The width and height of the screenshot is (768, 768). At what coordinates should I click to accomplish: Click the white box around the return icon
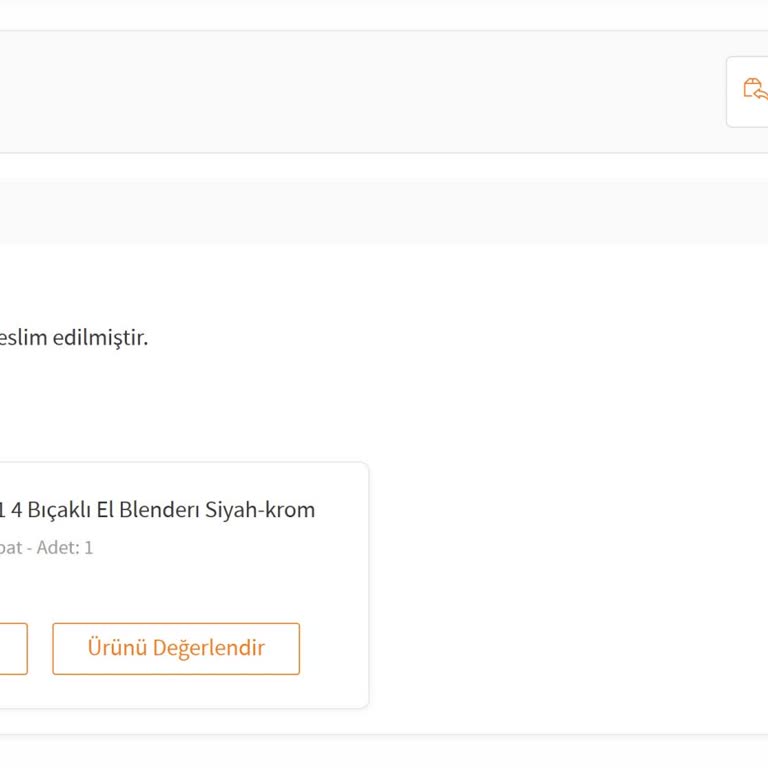pyautogui.click(x=737, y=112)
